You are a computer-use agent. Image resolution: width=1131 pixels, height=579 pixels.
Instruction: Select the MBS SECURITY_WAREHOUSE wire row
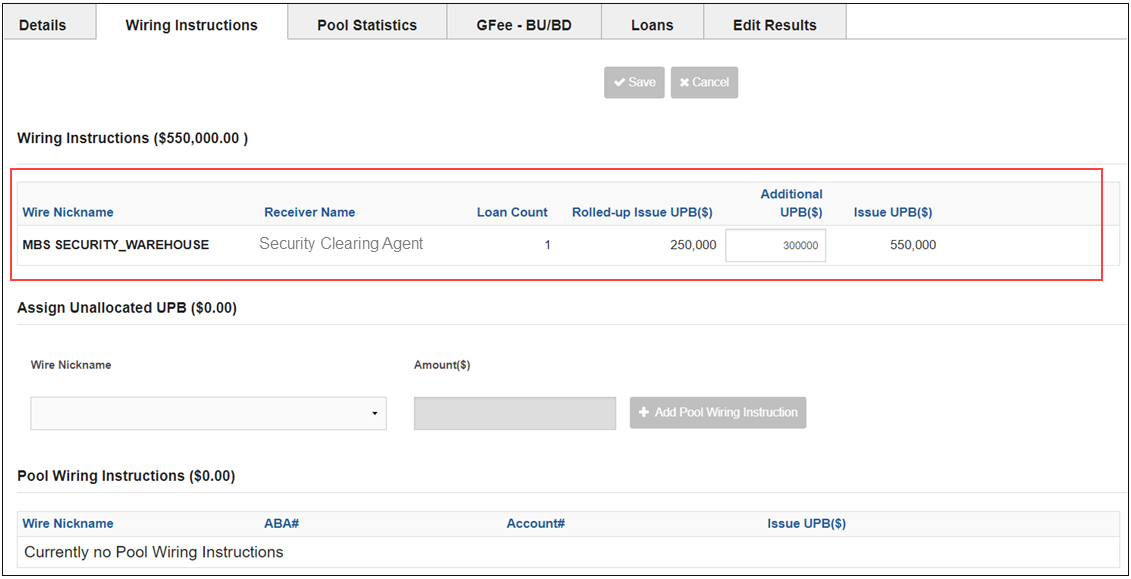116,245
